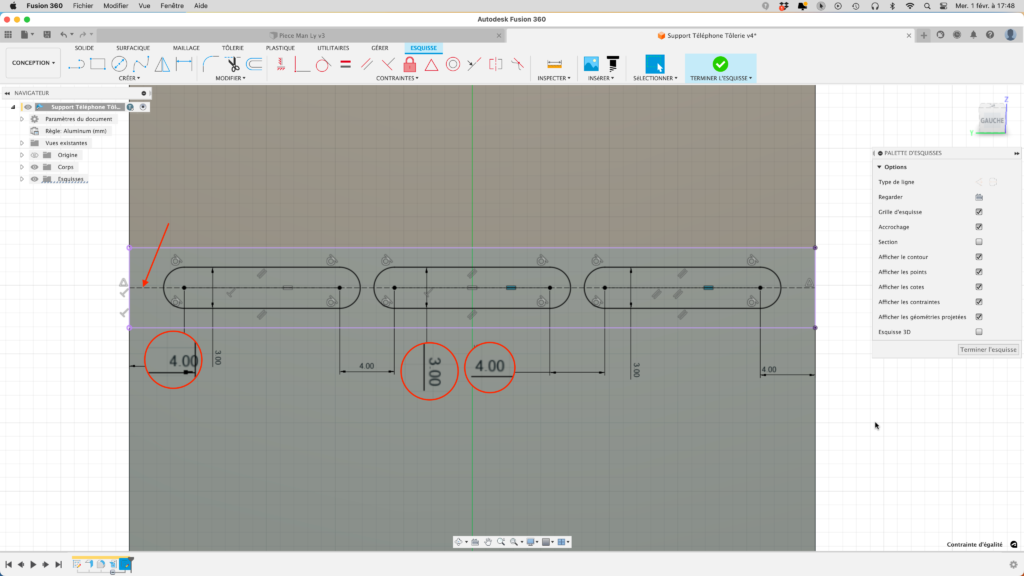Collapse the Options section in sketch palette

pos(879,167)
